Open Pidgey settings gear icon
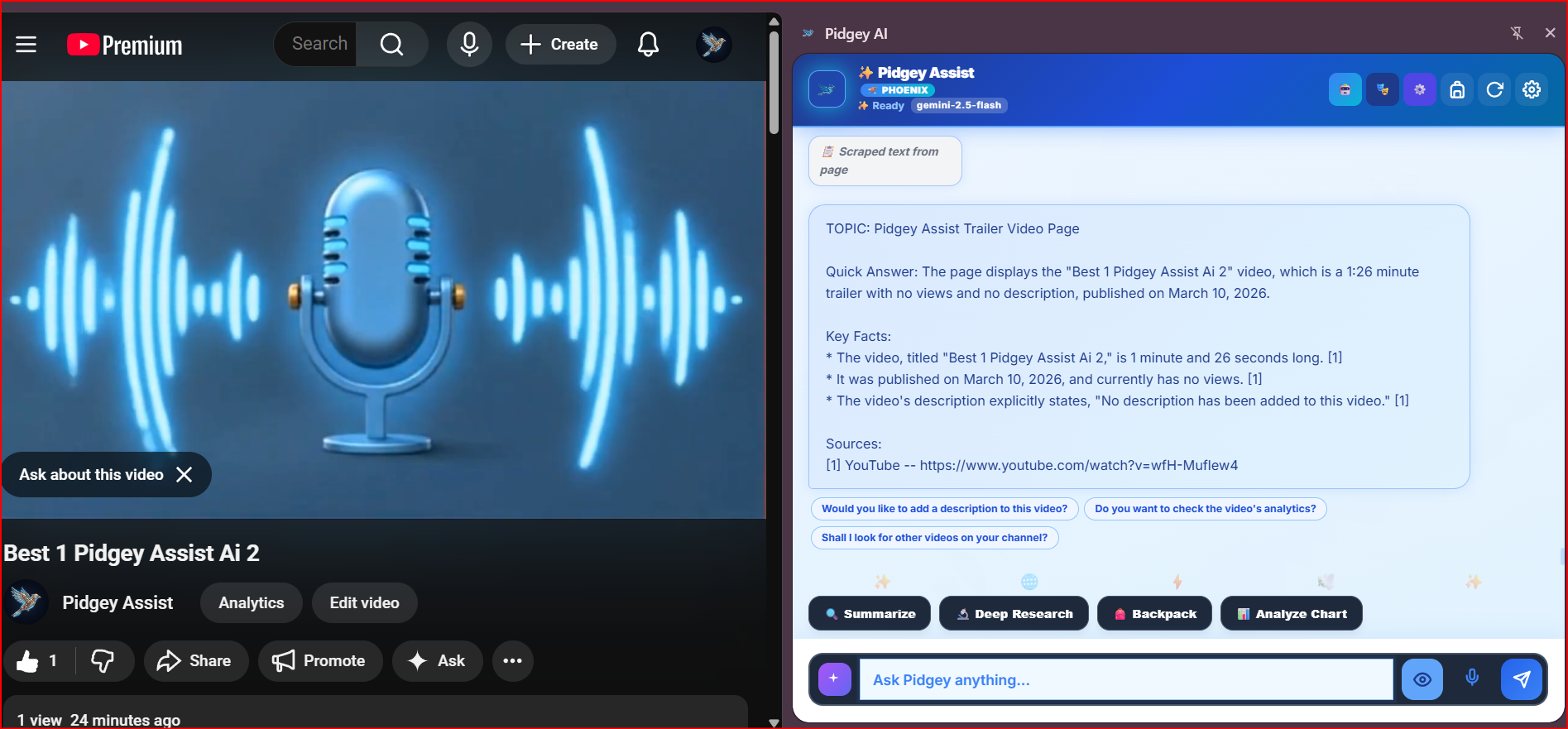1568x729 pixels. pyautogui.click(x=1532, y=89)
